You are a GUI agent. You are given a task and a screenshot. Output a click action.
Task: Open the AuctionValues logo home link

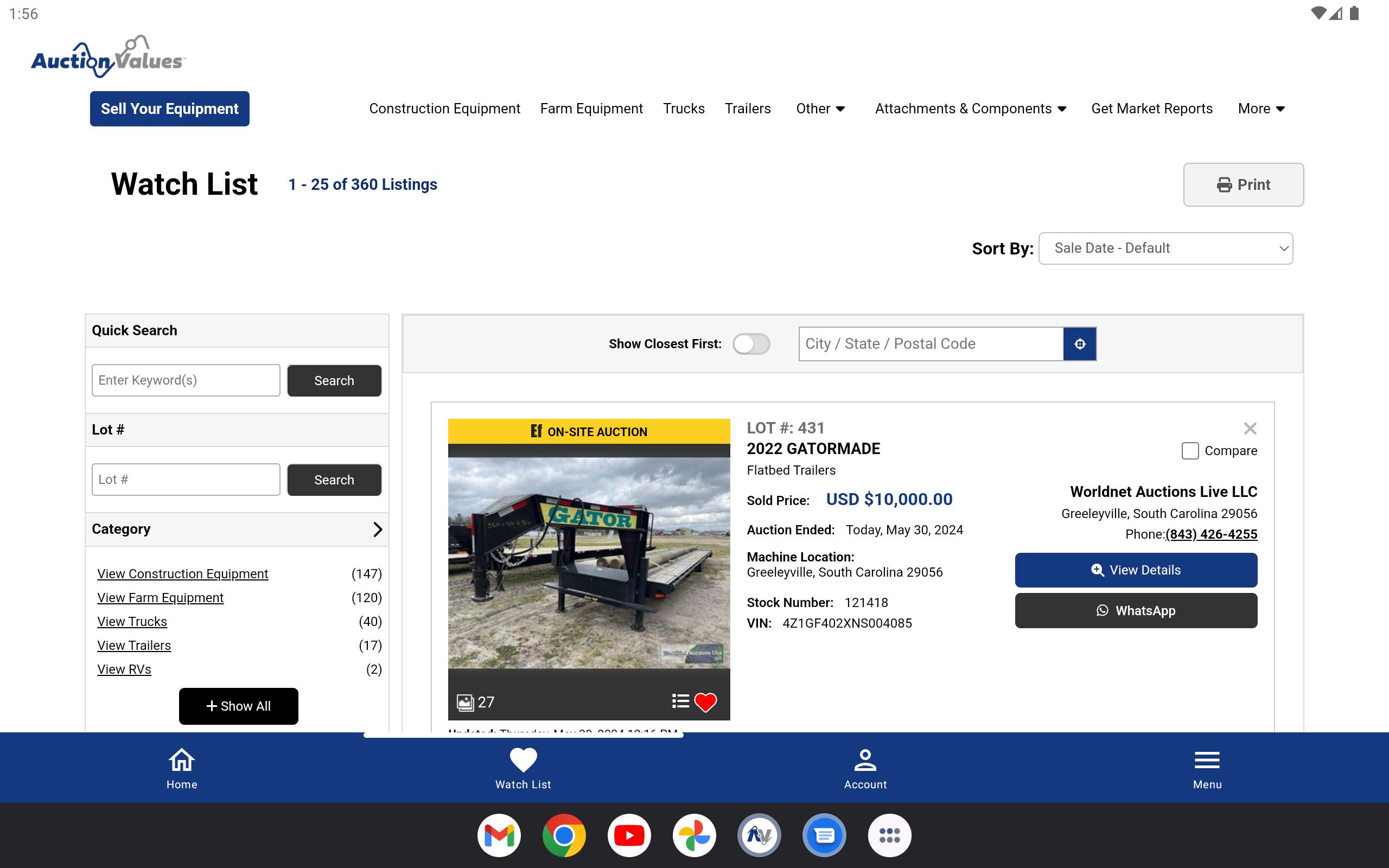(108, 56)
